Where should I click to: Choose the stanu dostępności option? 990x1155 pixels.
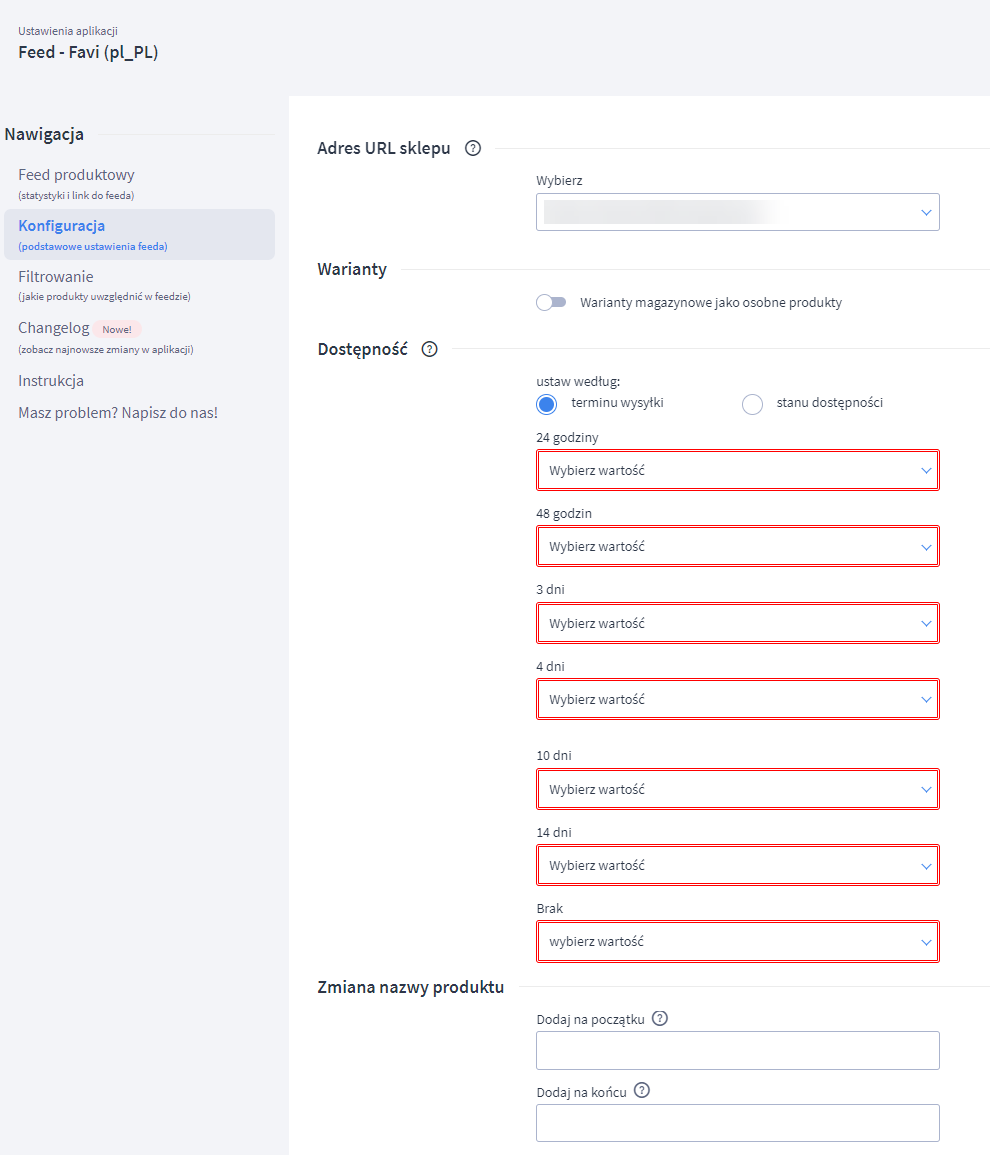coord(752,404)
